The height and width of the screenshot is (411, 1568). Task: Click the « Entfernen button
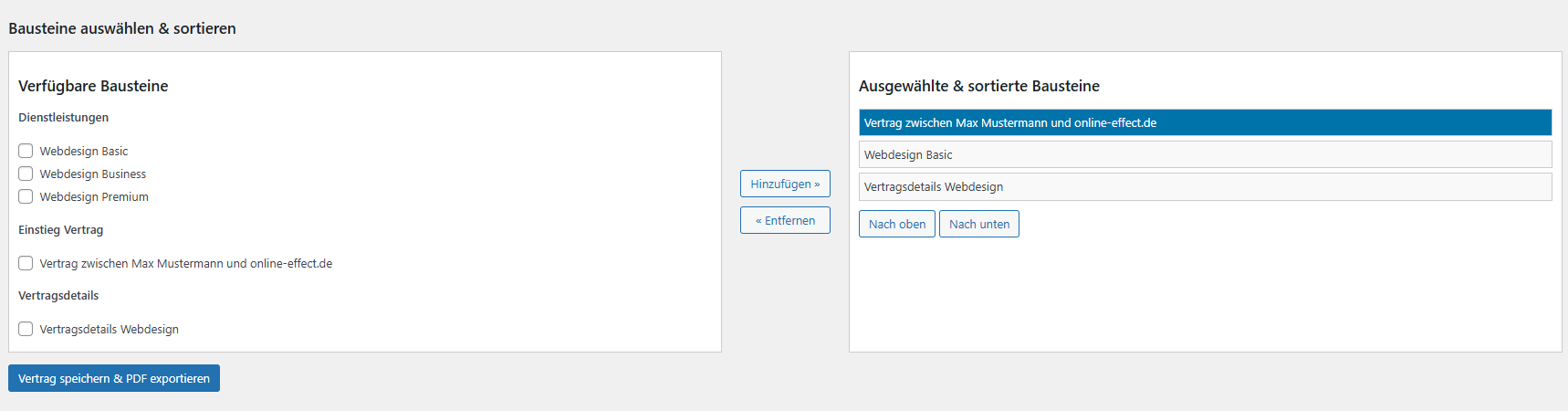point(785,220)
